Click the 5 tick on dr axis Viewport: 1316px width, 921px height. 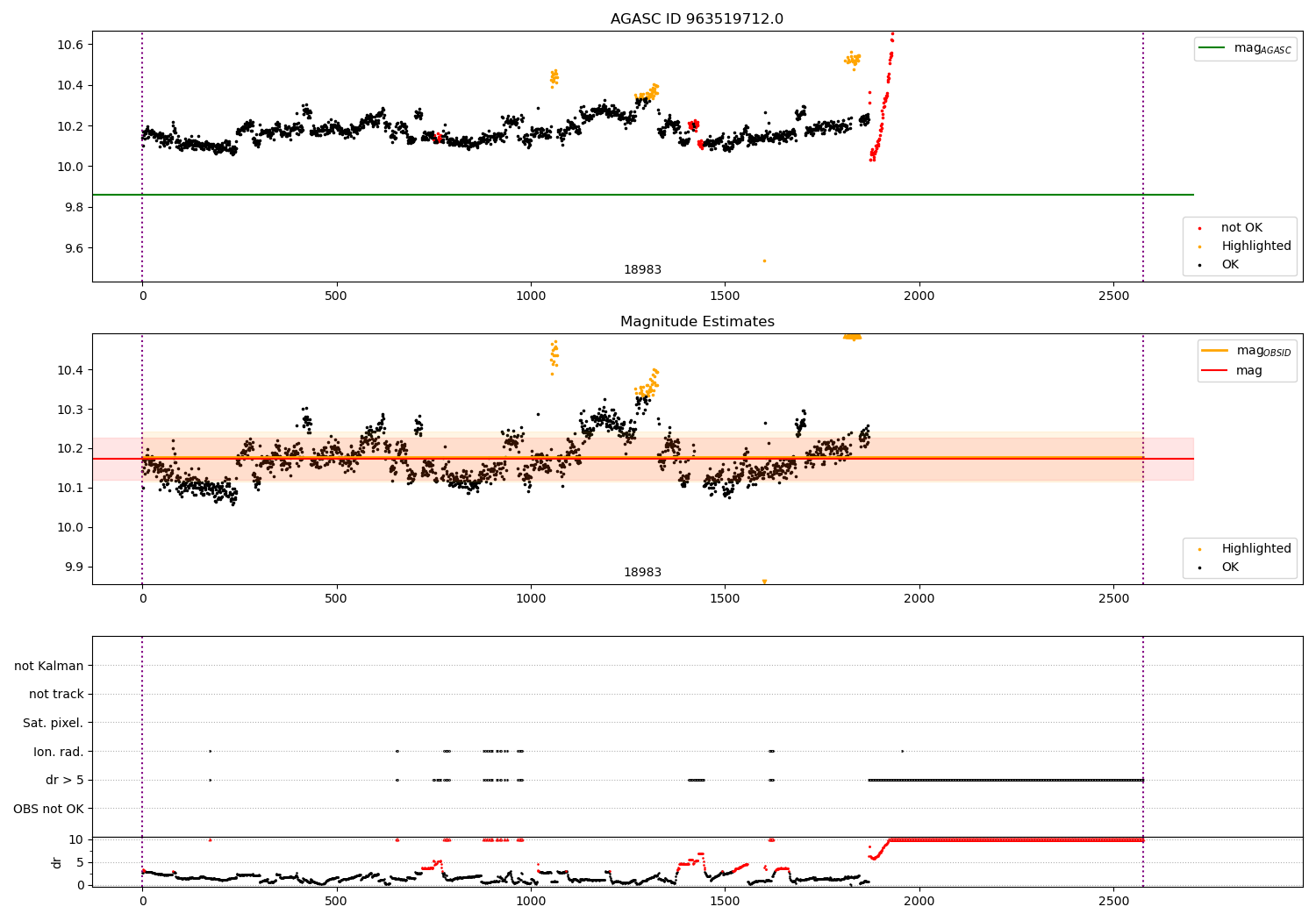click(80, 862)
